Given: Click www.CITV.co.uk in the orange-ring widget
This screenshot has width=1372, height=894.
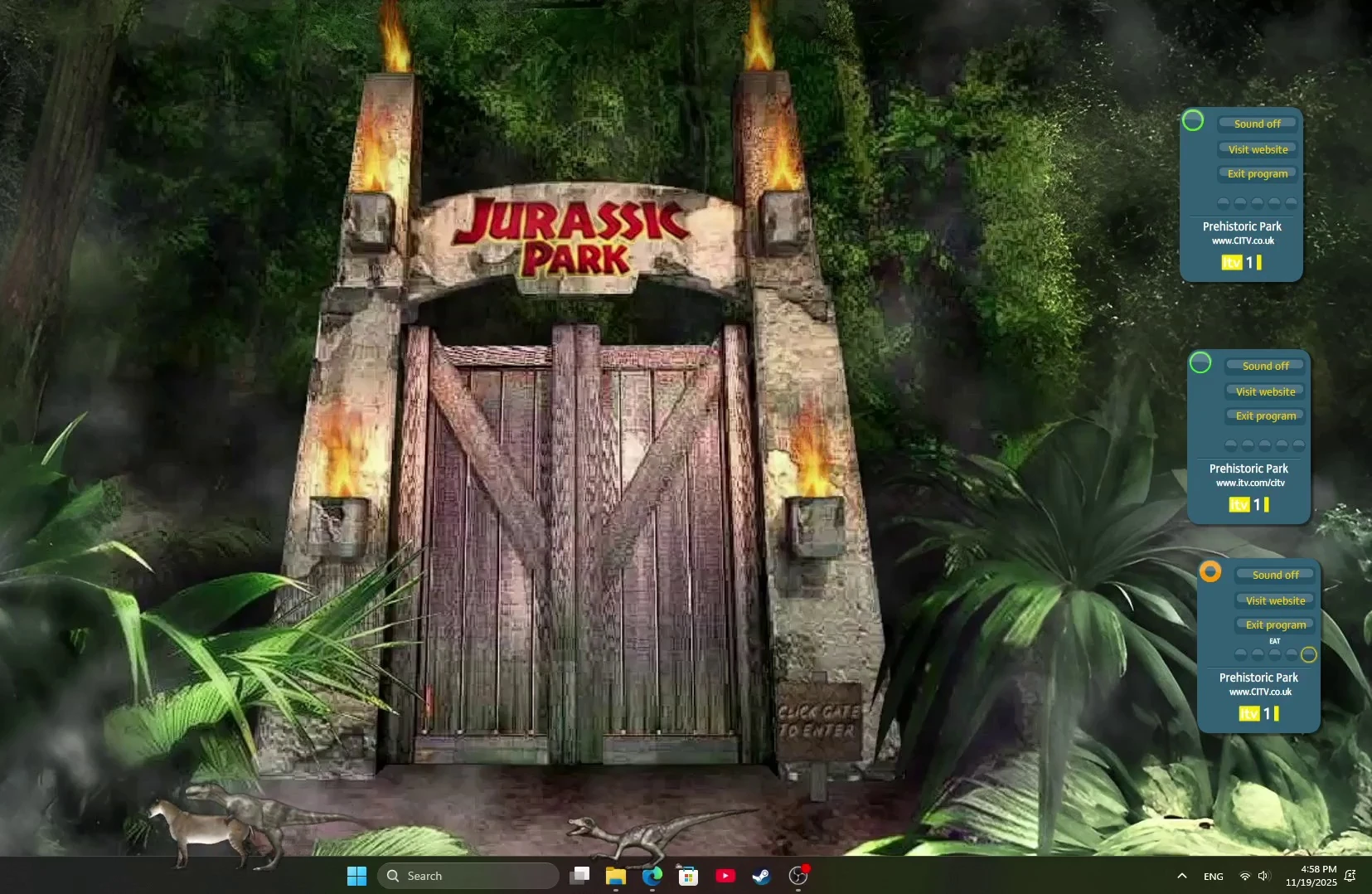Looking at the screenshot, I should 1260,692.
